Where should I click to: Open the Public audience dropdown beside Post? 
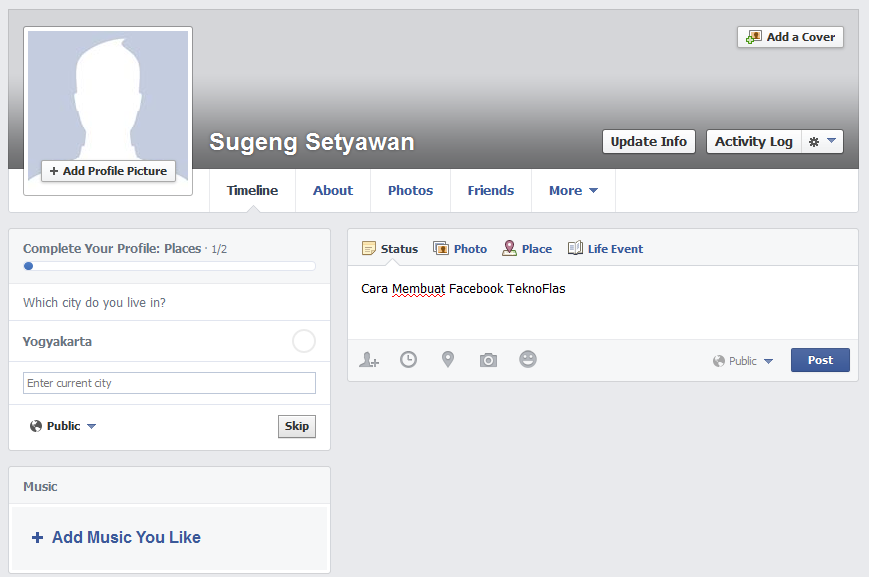click(x=743, y=361)
